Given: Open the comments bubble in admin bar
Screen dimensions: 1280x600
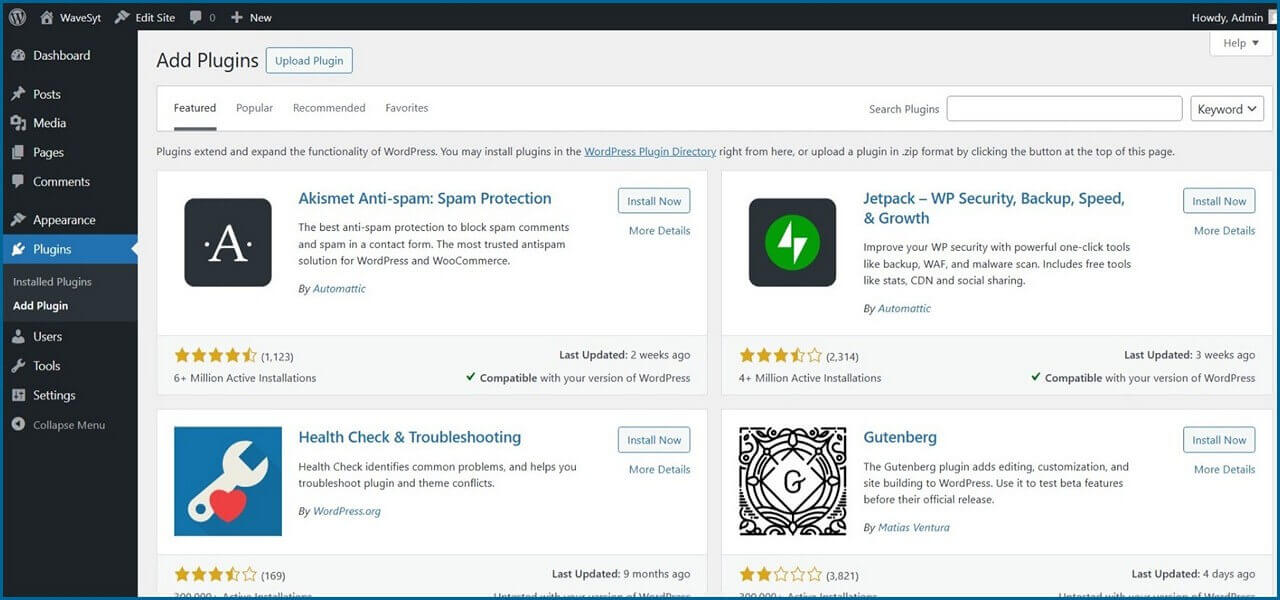Looking at the screenshot, I should (x=202, y=17).
